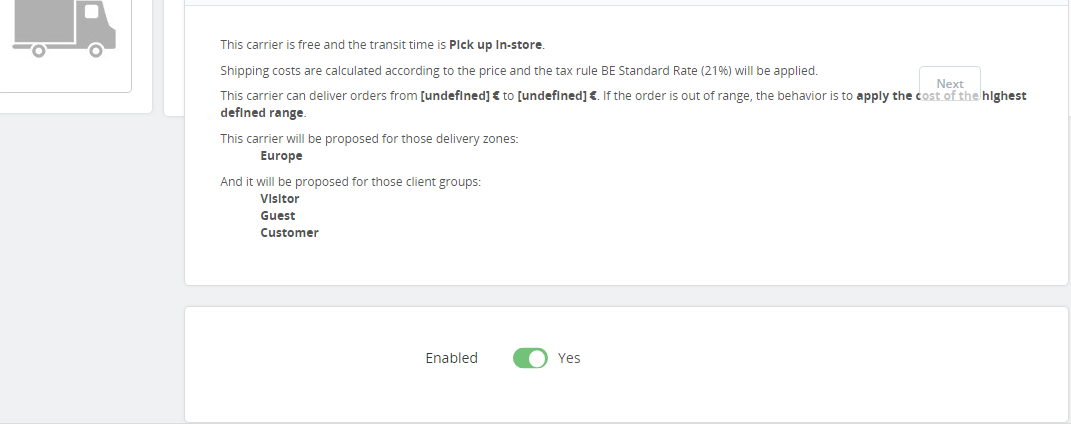Click the bold "defined range" text
This screenshot has height=425, width=1071.
click(x=262, y=113)
